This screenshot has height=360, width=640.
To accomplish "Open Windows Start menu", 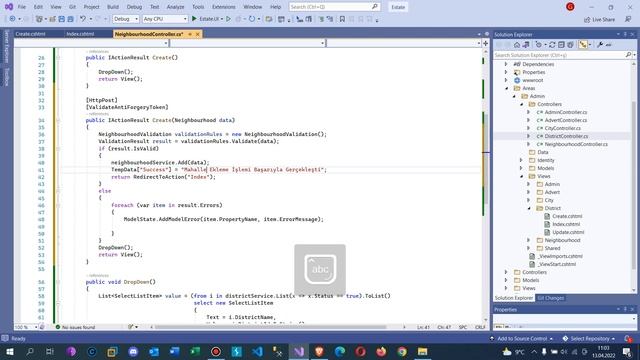I will tap(9, 351).
